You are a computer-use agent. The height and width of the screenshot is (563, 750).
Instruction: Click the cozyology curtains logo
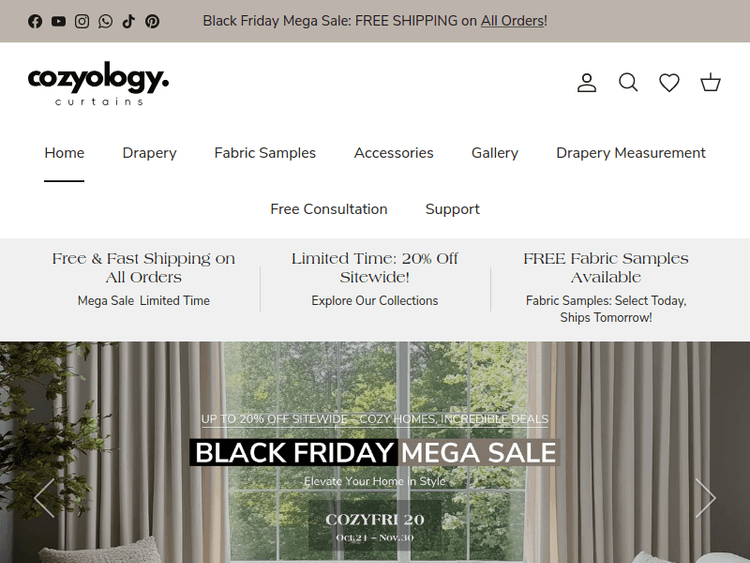tap(98, 83)
